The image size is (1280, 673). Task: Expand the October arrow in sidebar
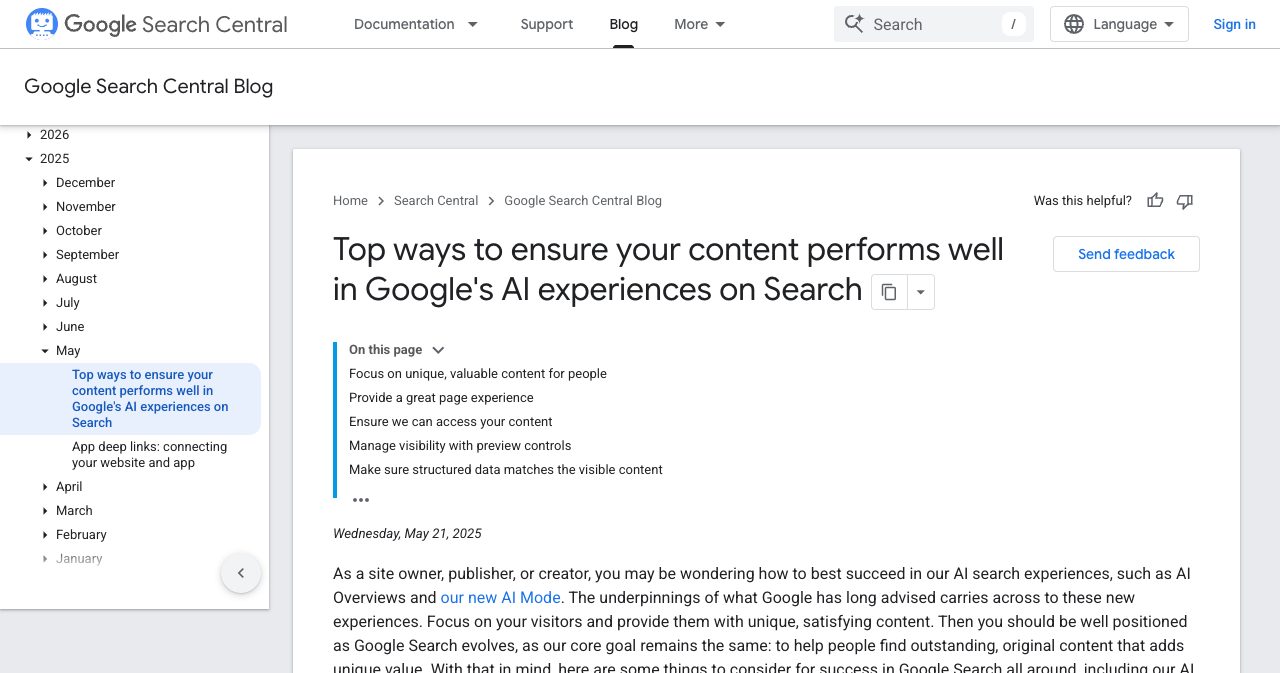tap(45, 231)
